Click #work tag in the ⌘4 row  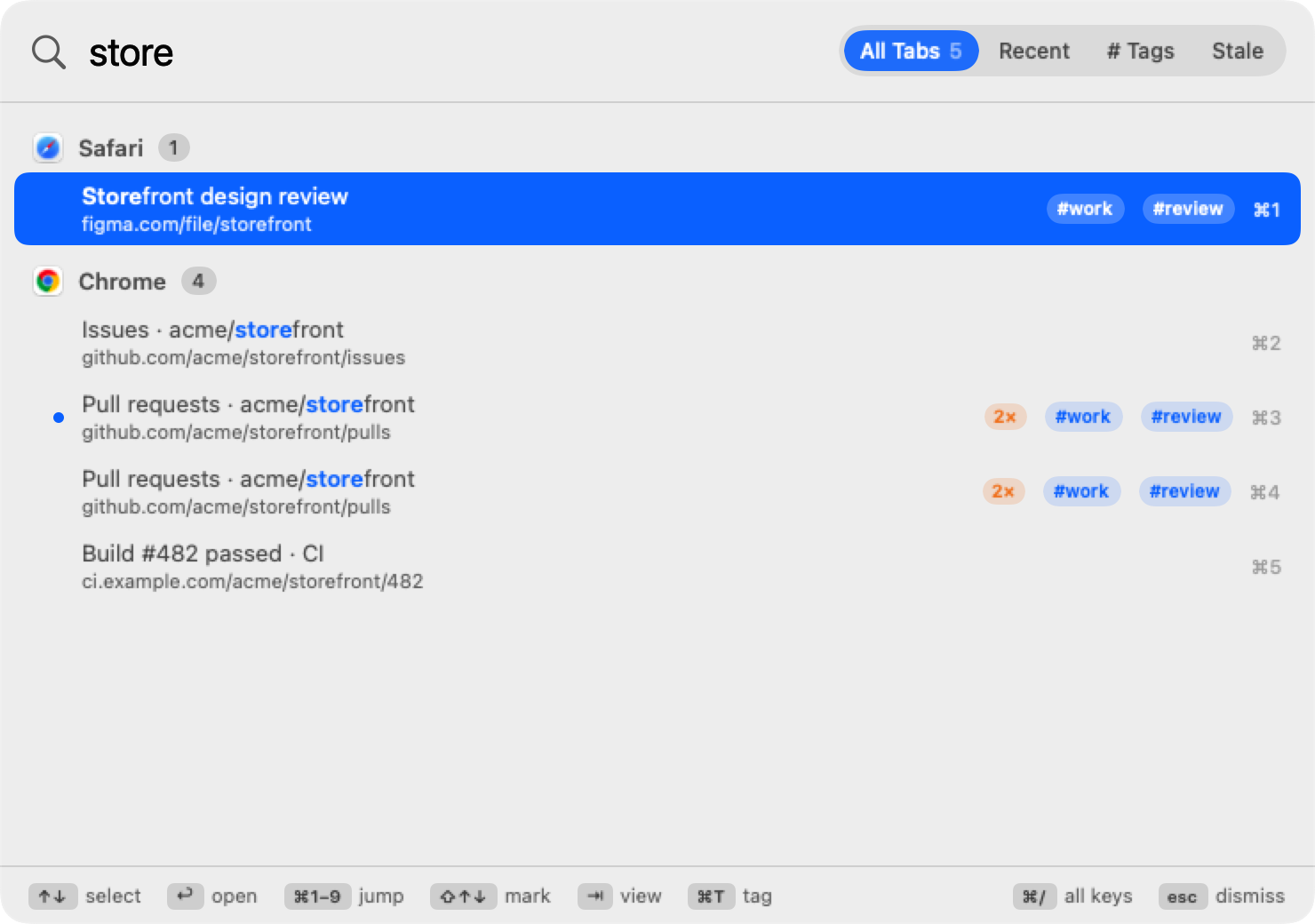pyautogui.click(x=1081, y=491)
